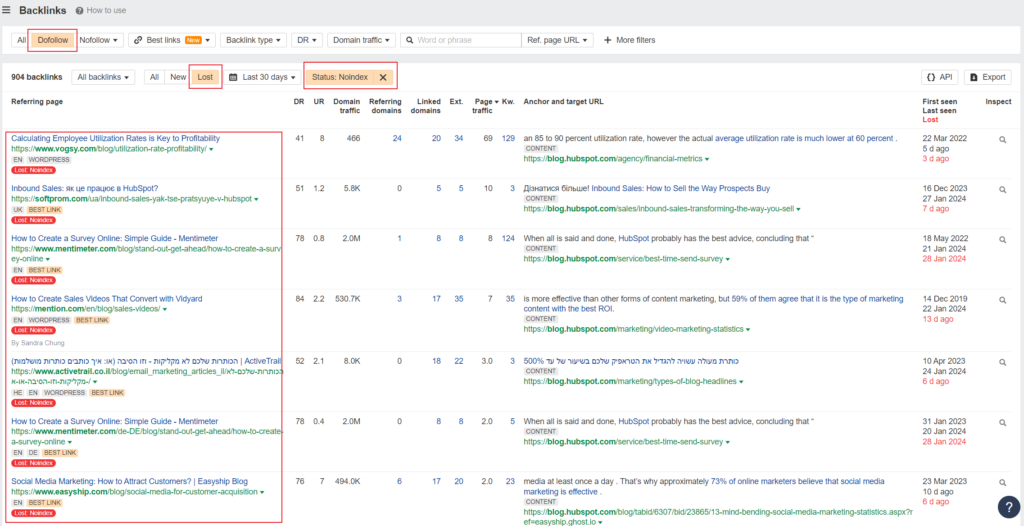
Task: Click Ext. value 34 in vogsy row
Action: (459, 139)
